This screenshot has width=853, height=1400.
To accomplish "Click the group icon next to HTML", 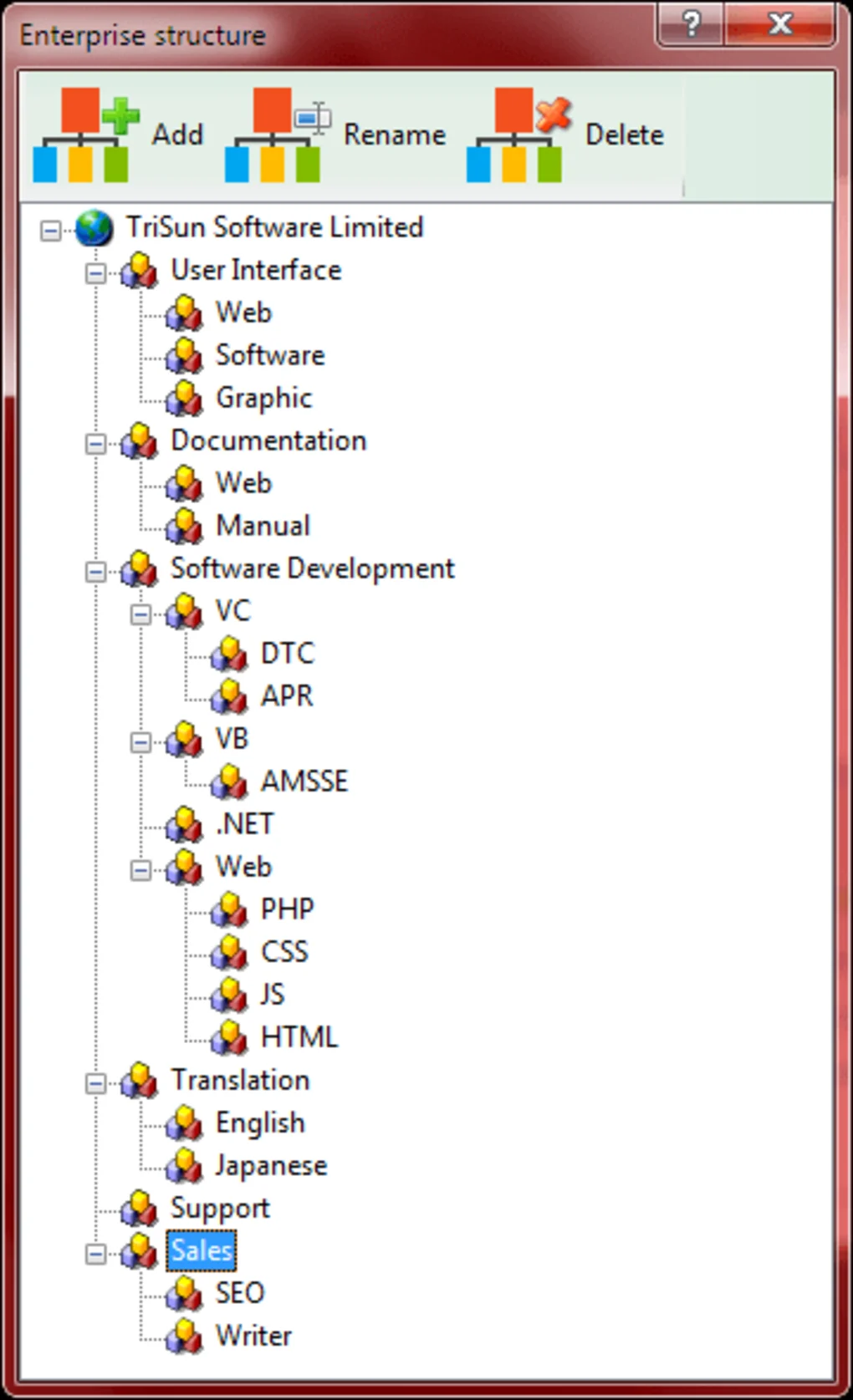I will click(229, 1038).
